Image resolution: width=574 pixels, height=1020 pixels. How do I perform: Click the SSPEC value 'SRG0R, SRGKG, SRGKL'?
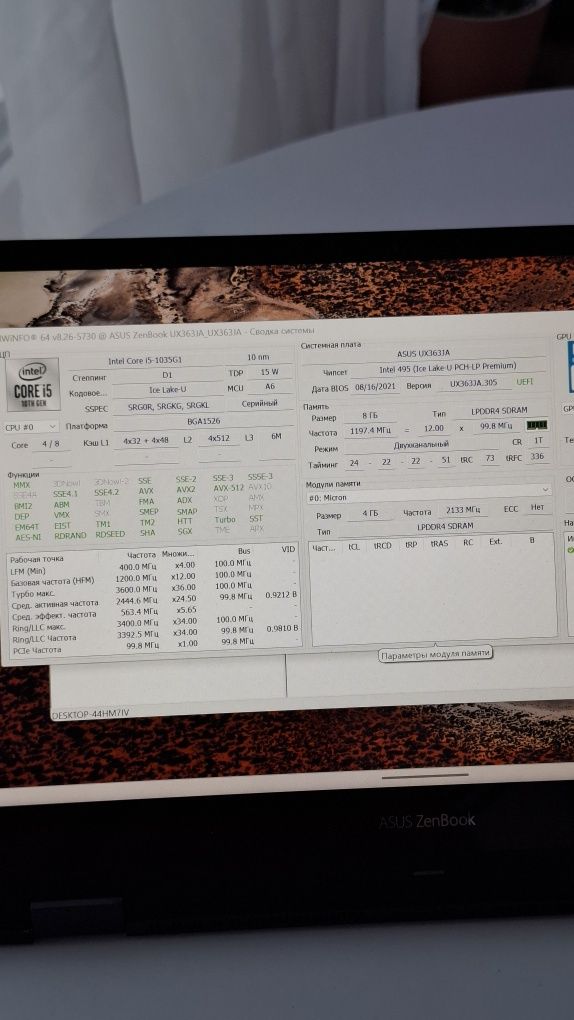tap(169, 407)
